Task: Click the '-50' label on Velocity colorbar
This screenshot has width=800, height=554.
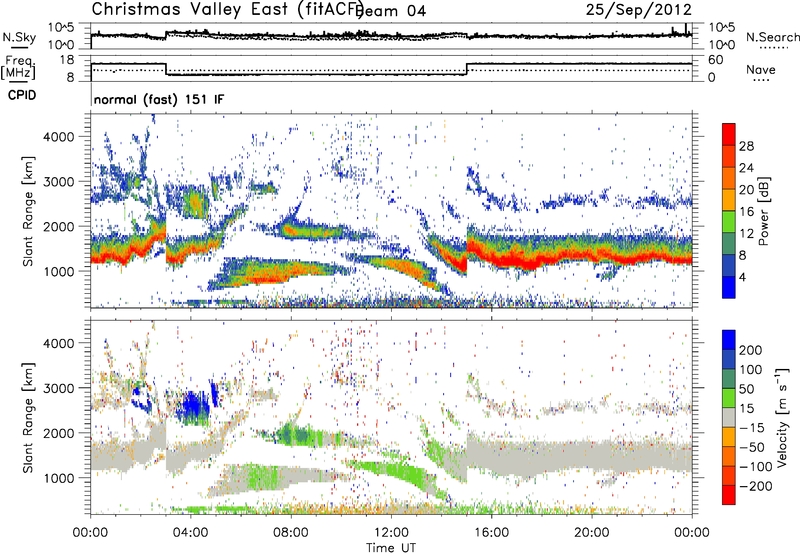Action: pyautogui.click(x=752, y=447)
